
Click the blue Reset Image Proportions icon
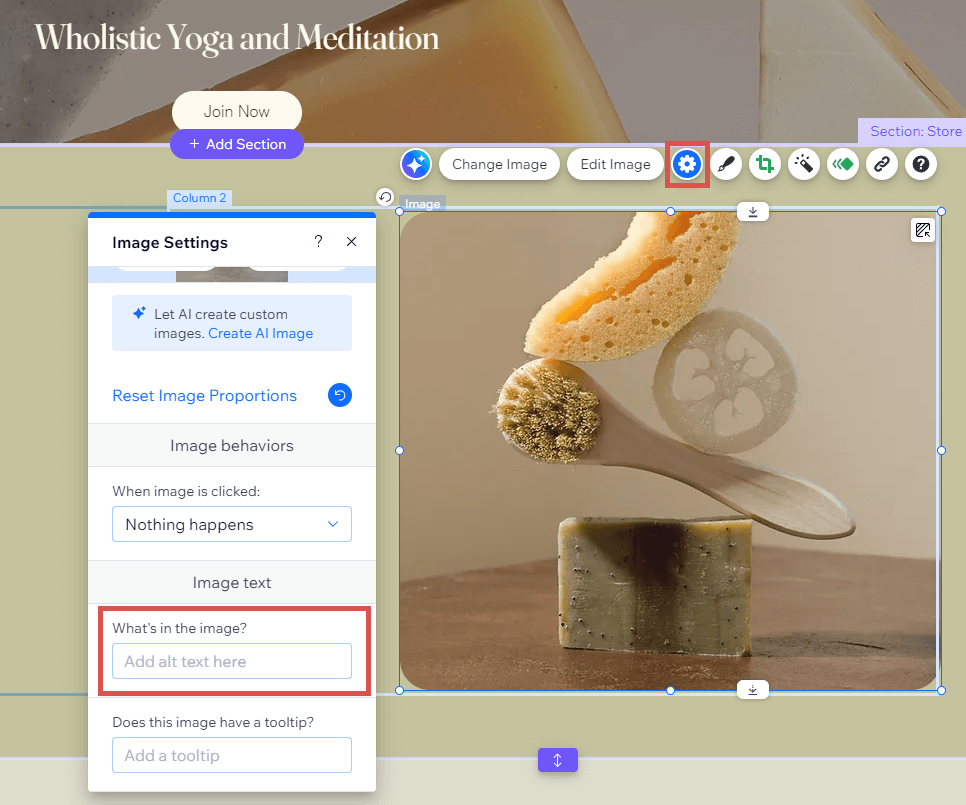point(340,396)
